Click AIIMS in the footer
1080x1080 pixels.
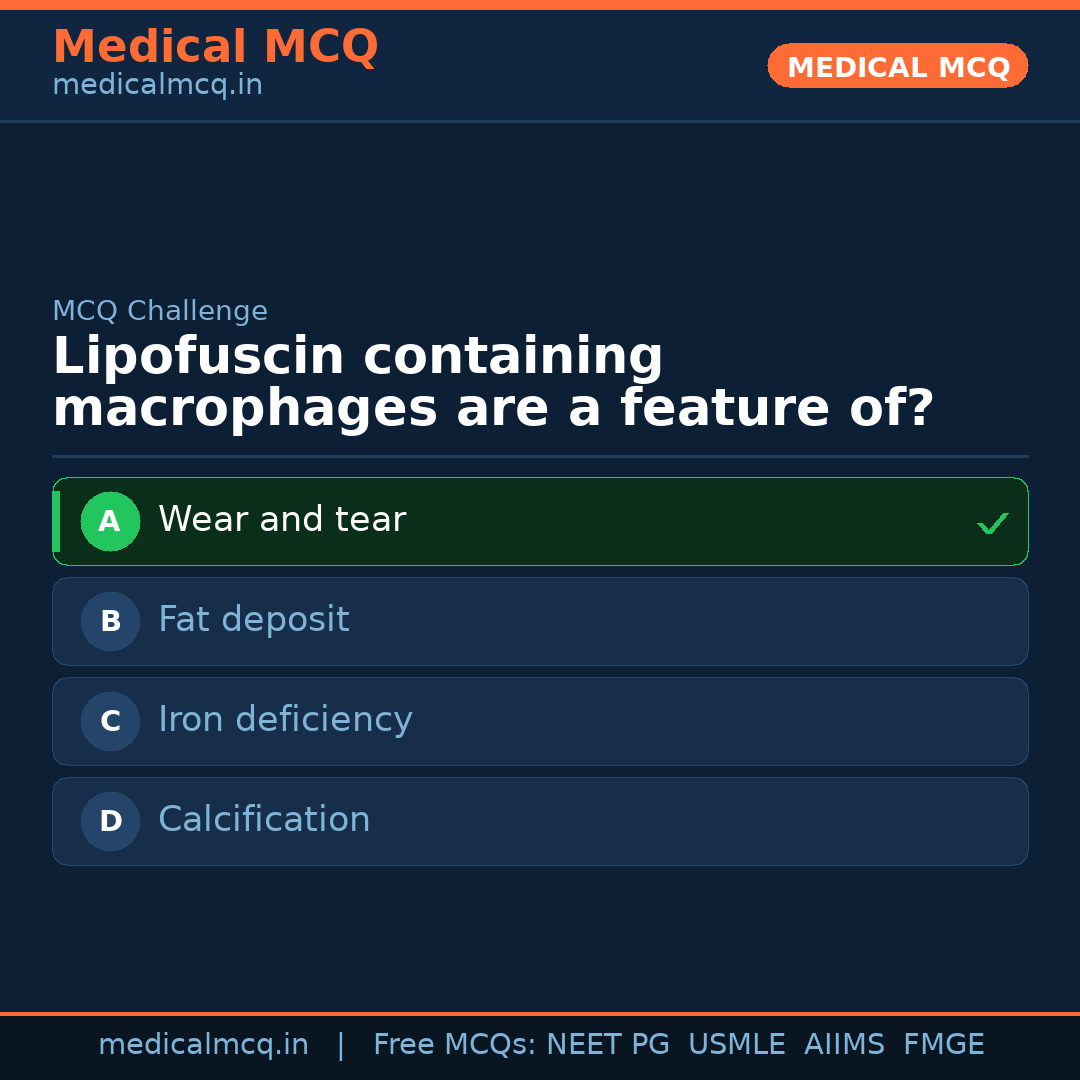click(844, 1045)
